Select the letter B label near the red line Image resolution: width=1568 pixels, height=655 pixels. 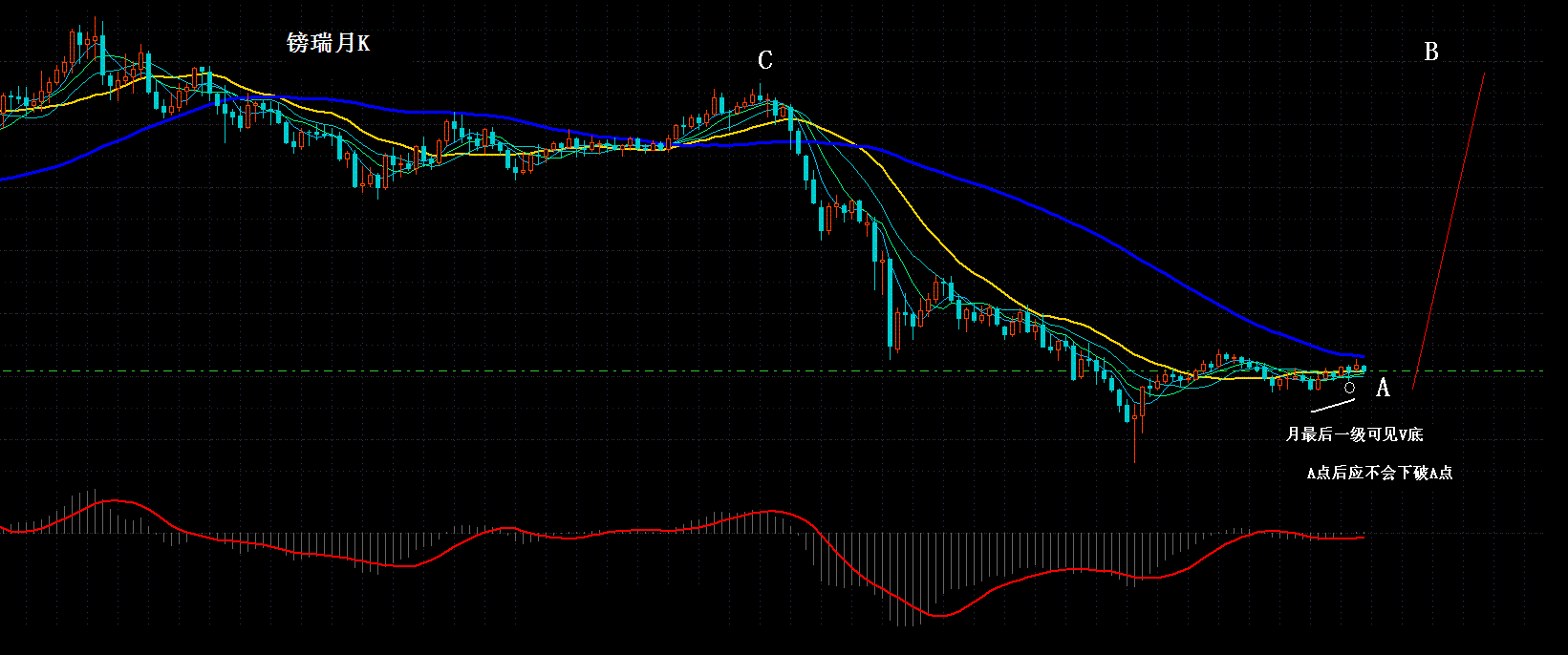coord(1430,52)
